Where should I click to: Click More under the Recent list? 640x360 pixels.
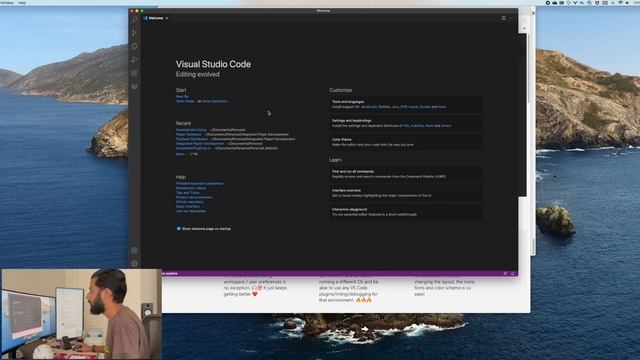point(180,154)
